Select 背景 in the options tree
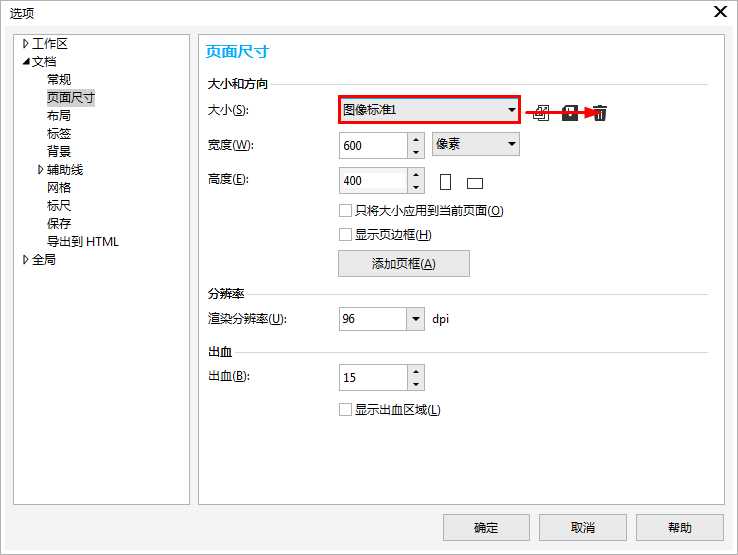 pyautogui.click(x=59, y=152)
